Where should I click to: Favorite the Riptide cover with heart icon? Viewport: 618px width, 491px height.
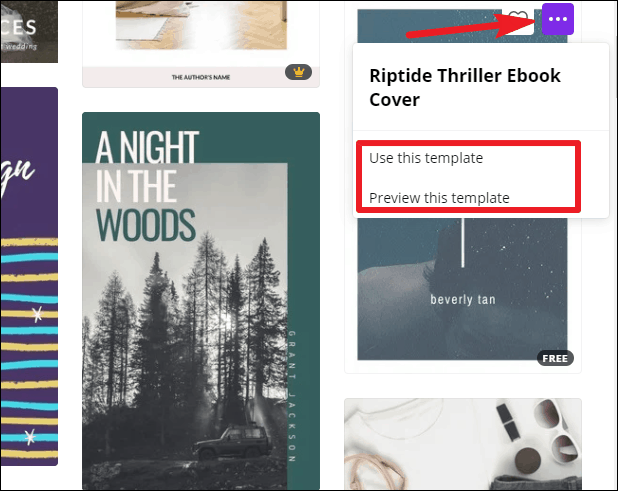pos(518,20)
